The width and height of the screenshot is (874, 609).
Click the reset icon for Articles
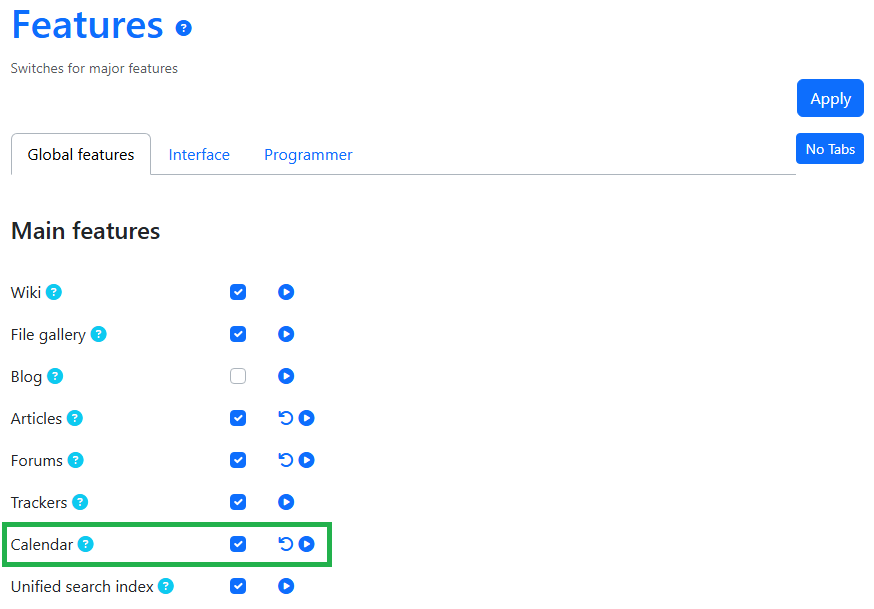(286, 418)
